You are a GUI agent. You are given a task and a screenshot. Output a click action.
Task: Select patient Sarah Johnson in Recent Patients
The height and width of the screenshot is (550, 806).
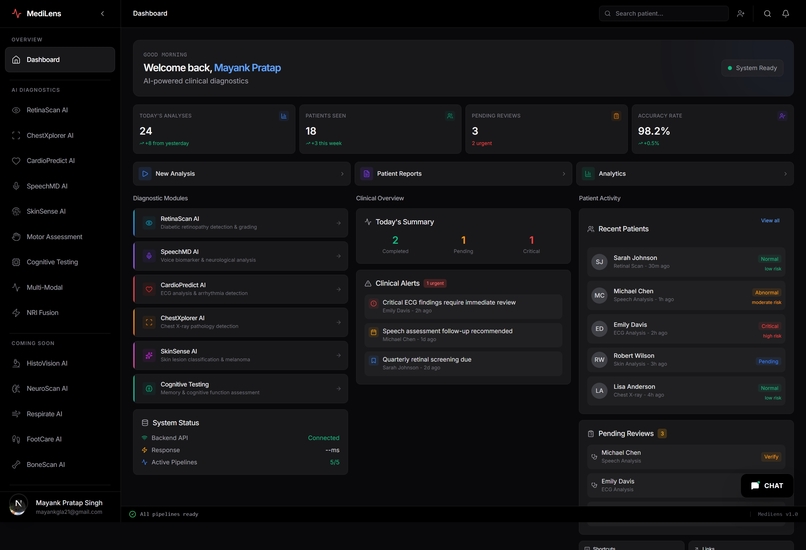tap(686, 262)
